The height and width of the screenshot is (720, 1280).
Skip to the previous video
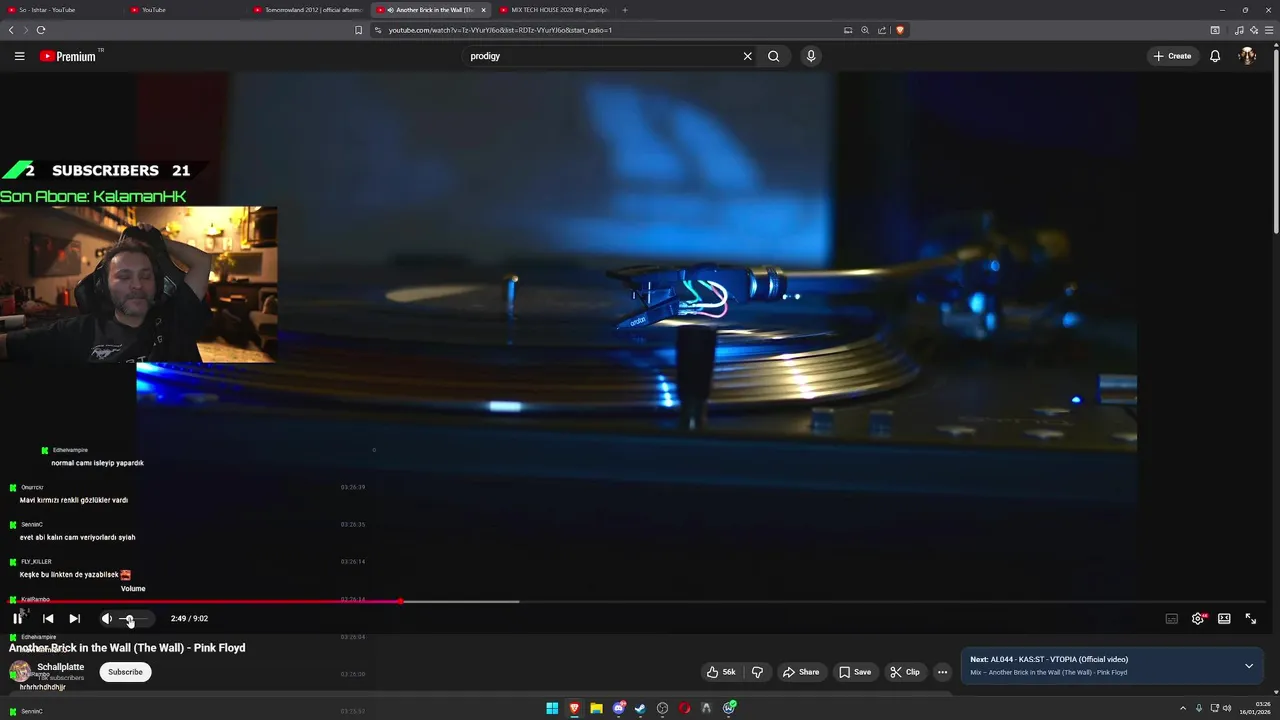[48, 619]
